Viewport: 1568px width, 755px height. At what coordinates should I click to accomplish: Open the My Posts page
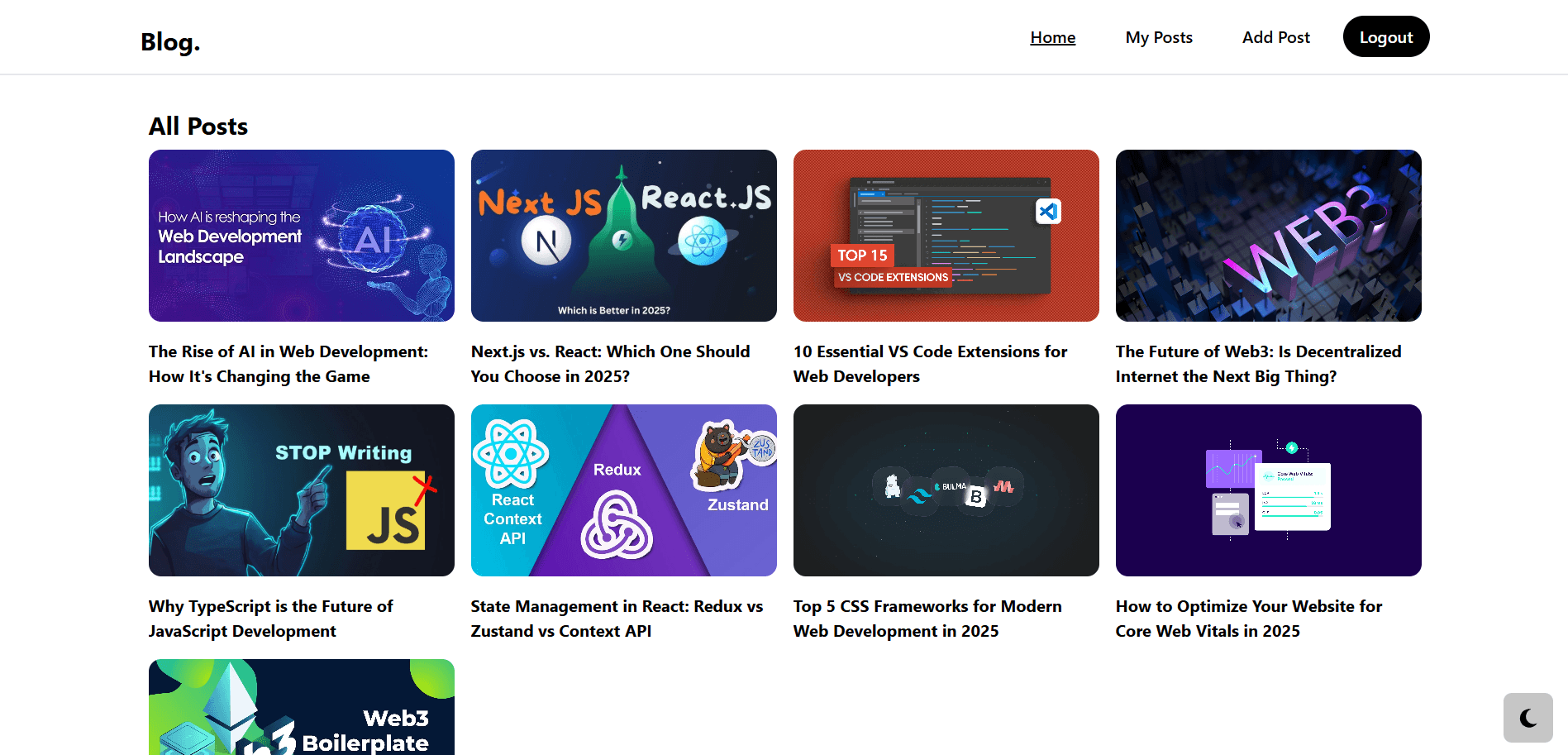coord(1158,37)
